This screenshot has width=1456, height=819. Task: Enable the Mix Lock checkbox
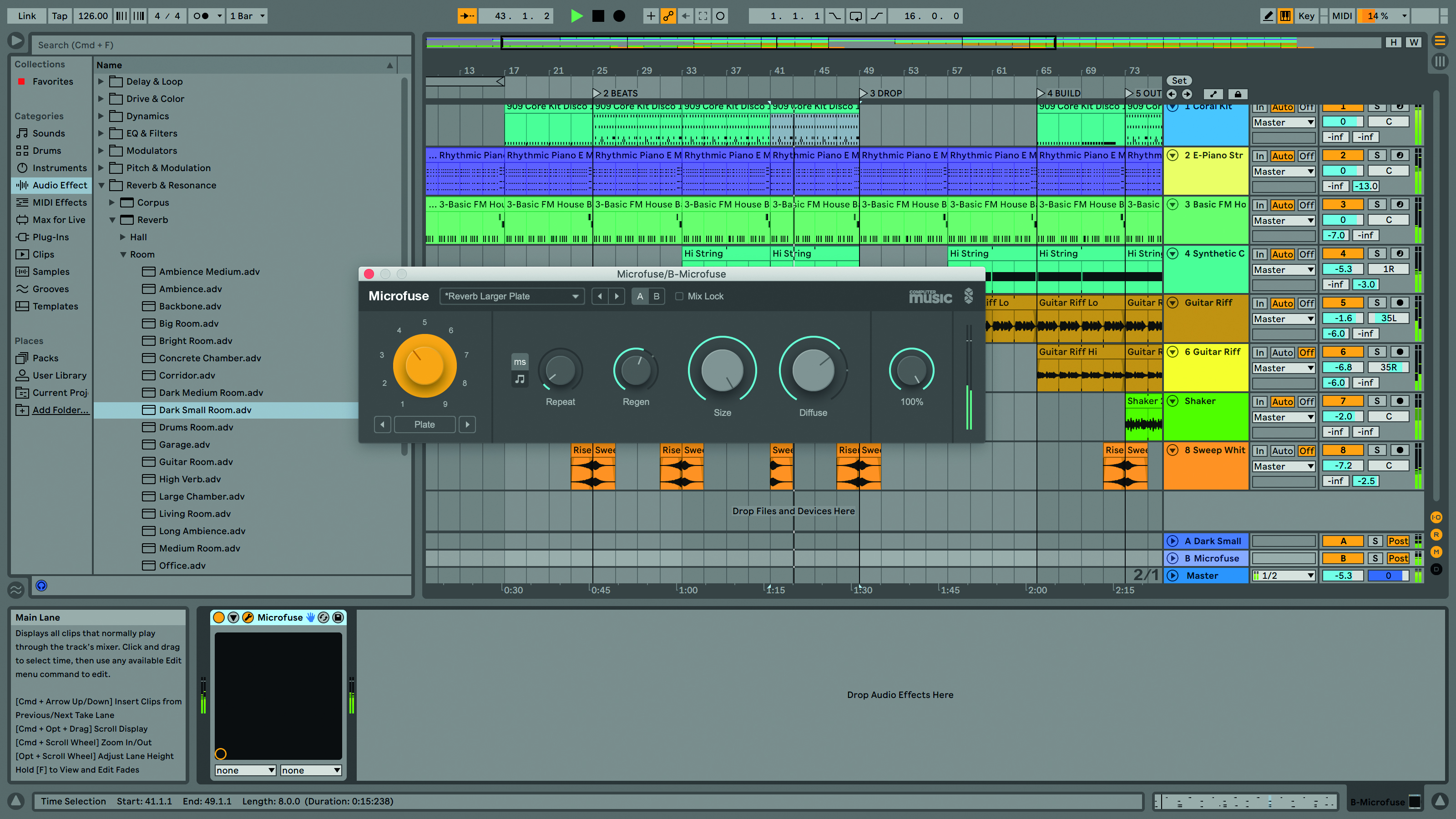pos(679,296)
